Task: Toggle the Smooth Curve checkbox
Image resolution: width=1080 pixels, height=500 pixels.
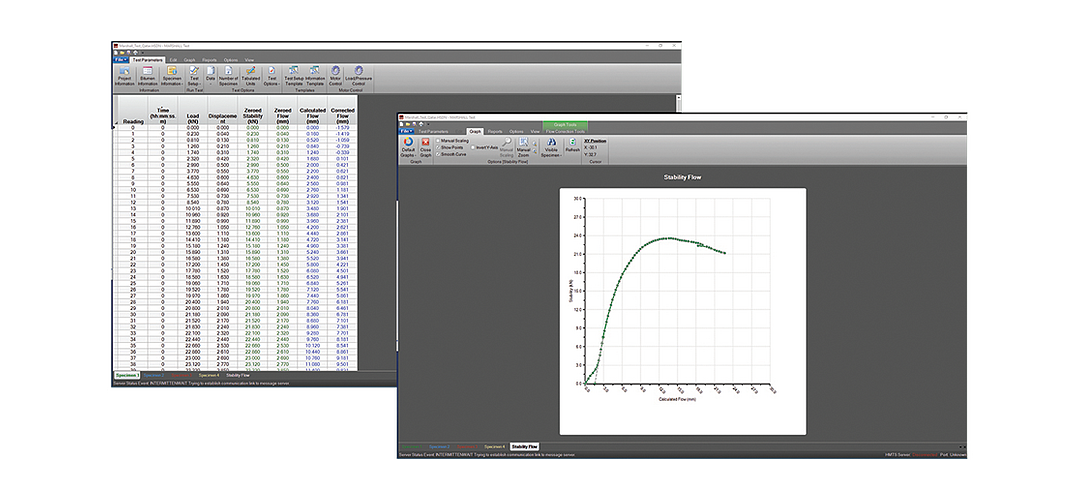Action: [x=438, y=154]
